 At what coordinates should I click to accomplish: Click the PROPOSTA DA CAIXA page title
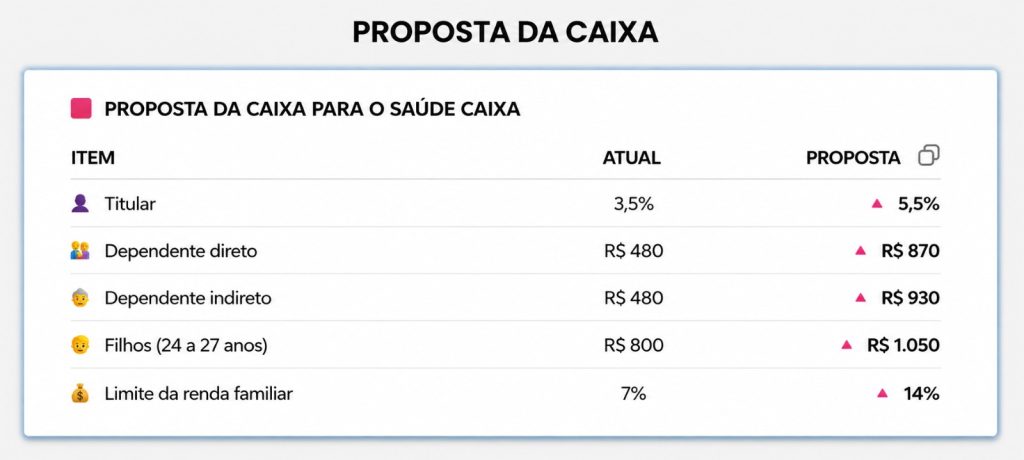(x=505, y=32)
